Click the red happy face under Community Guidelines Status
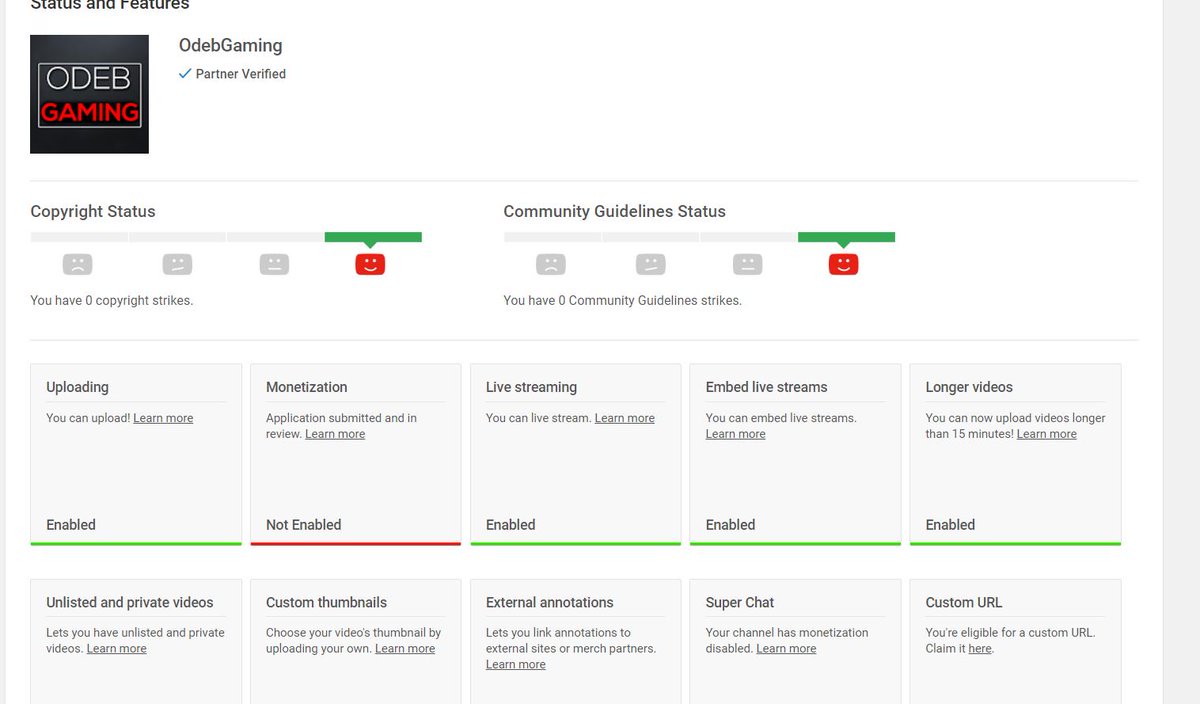Screen dimensions: 1200x704 pos(843,264)
